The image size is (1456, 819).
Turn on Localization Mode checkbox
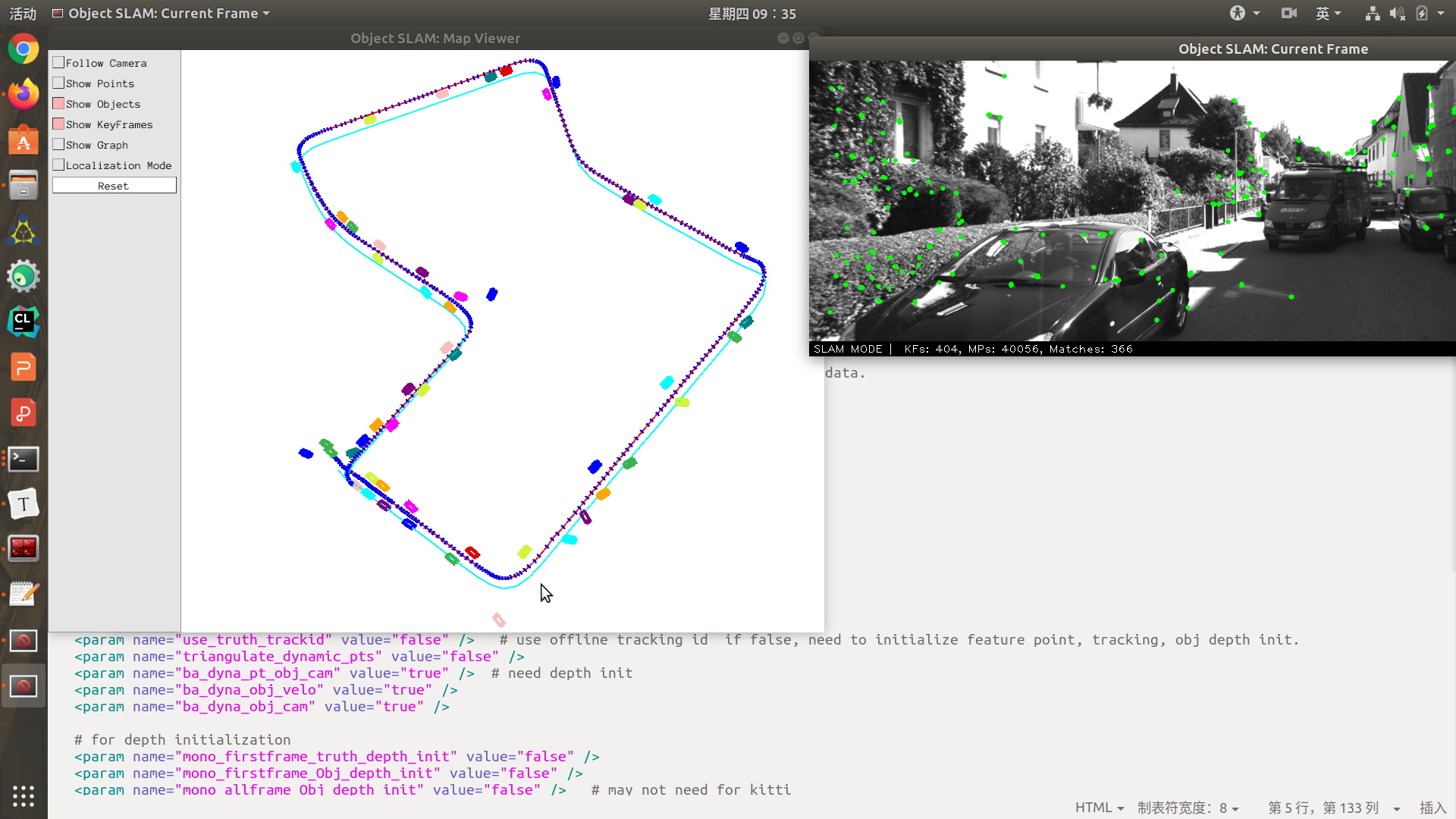pos(58,165)
